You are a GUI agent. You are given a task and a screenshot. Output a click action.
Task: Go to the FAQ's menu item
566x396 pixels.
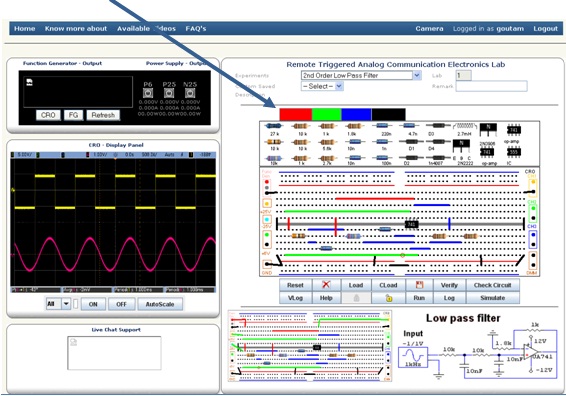tap(196, 29)
